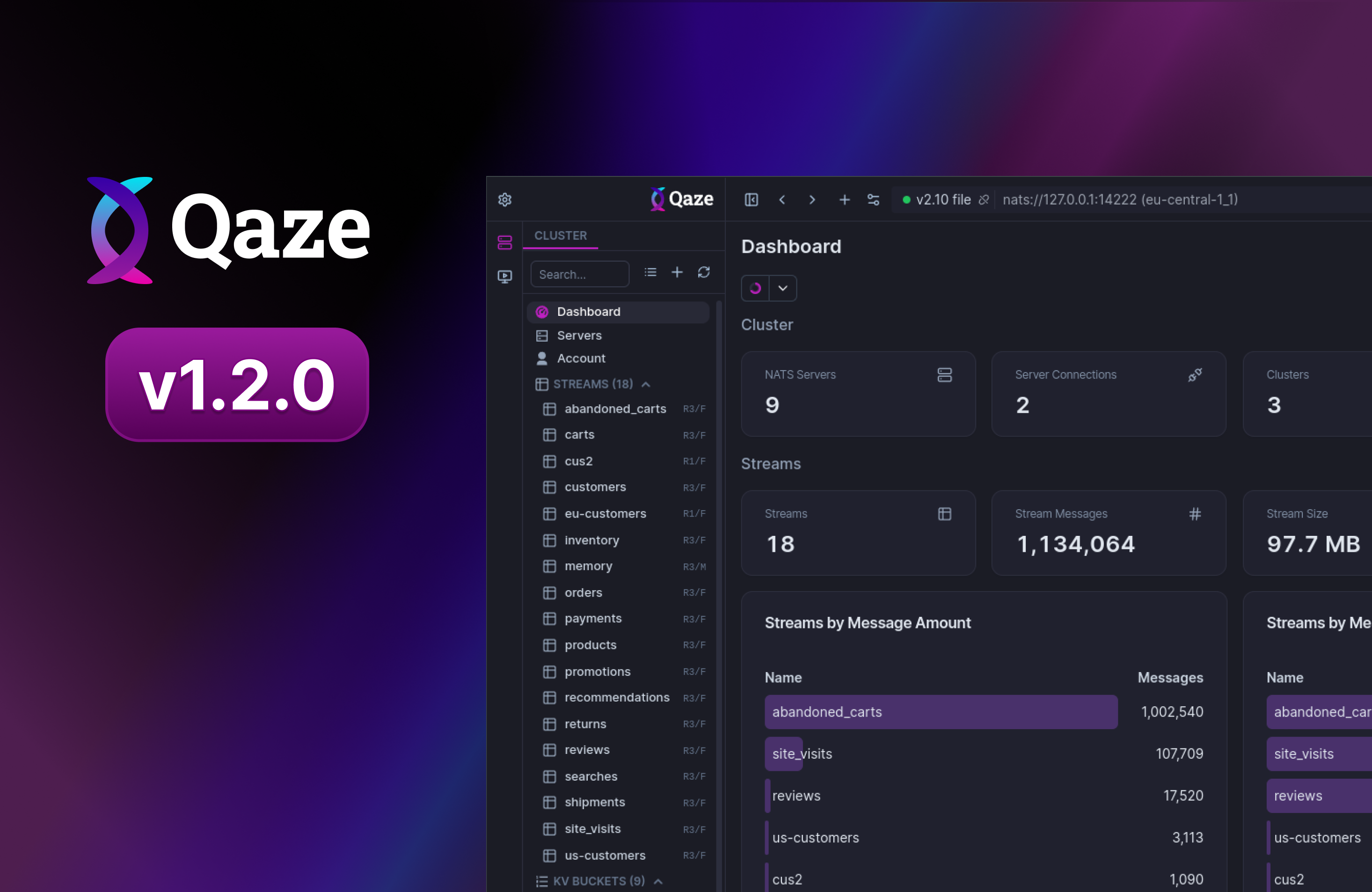
Task: Open the Account page from the sidebar
Action: click(x=581, y=358)
